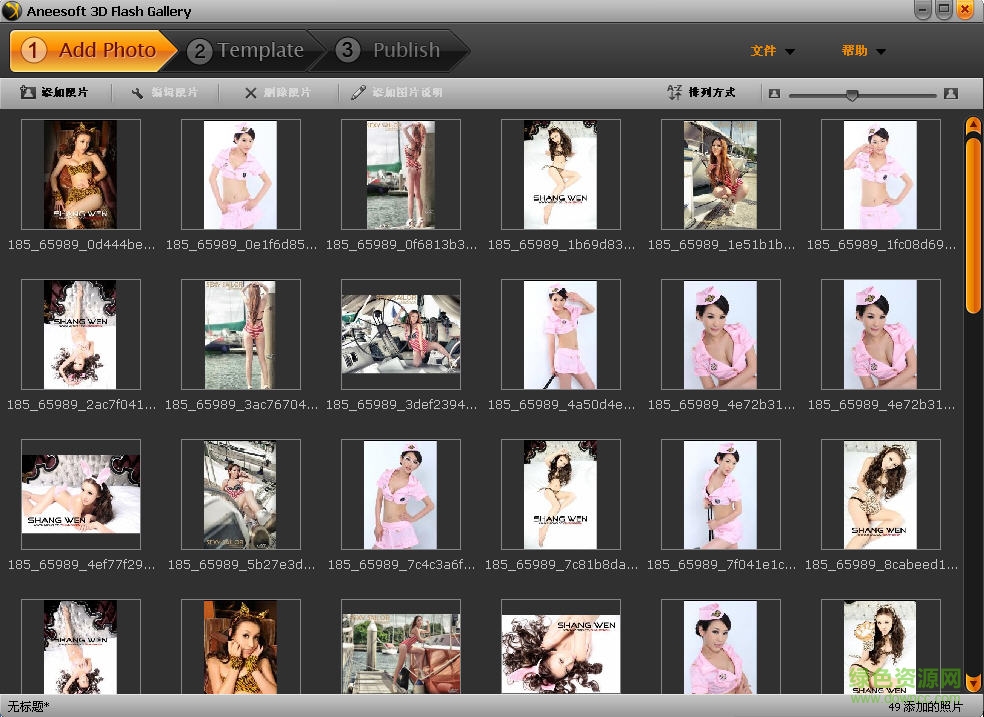Adjust the thumbnail size slider
The width and height of the screenshot is (984, 717).
coord(852,94)
